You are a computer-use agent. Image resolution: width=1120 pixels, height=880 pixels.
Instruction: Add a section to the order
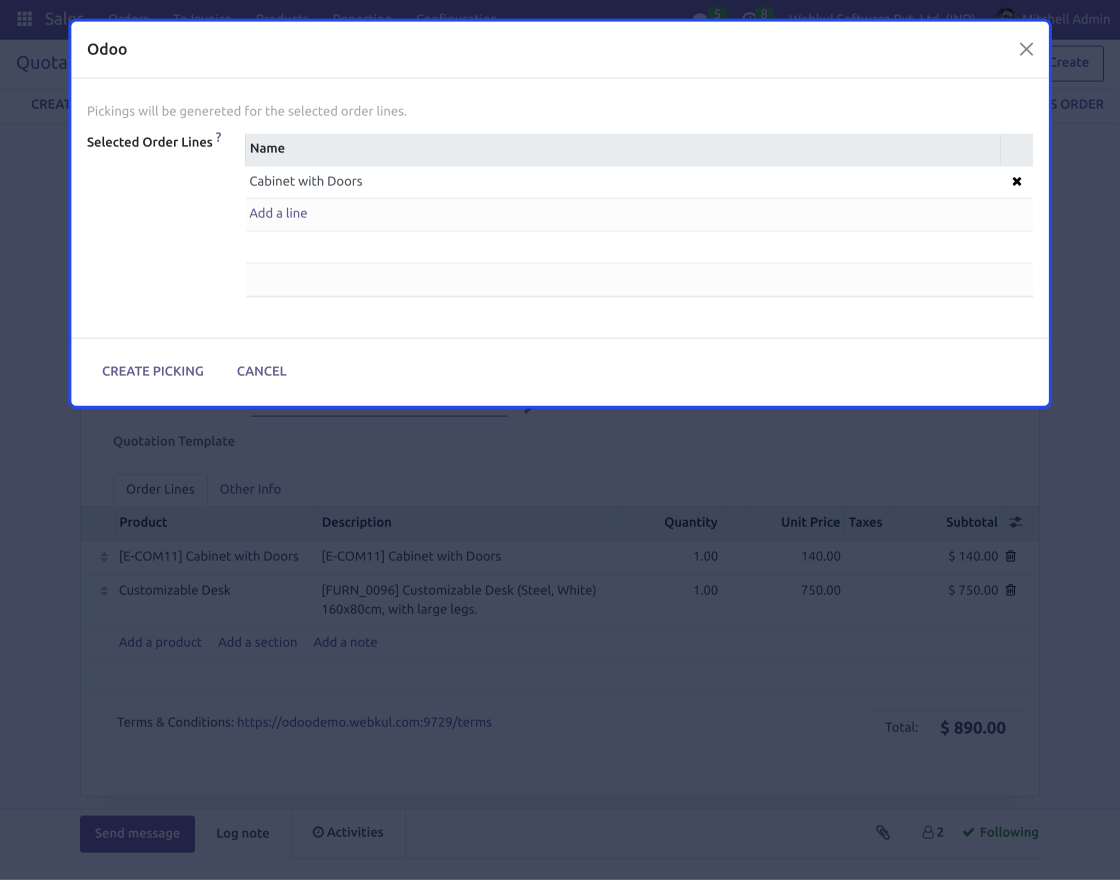pos(257,642)
